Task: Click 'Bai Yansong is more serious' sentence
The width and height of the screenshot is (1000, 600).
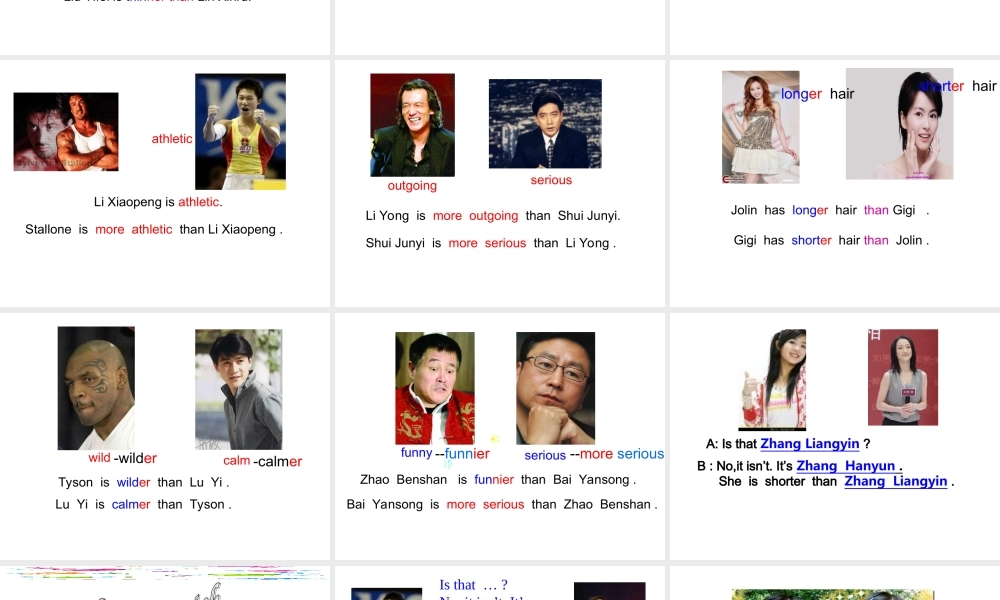Action: pos(502,504)
